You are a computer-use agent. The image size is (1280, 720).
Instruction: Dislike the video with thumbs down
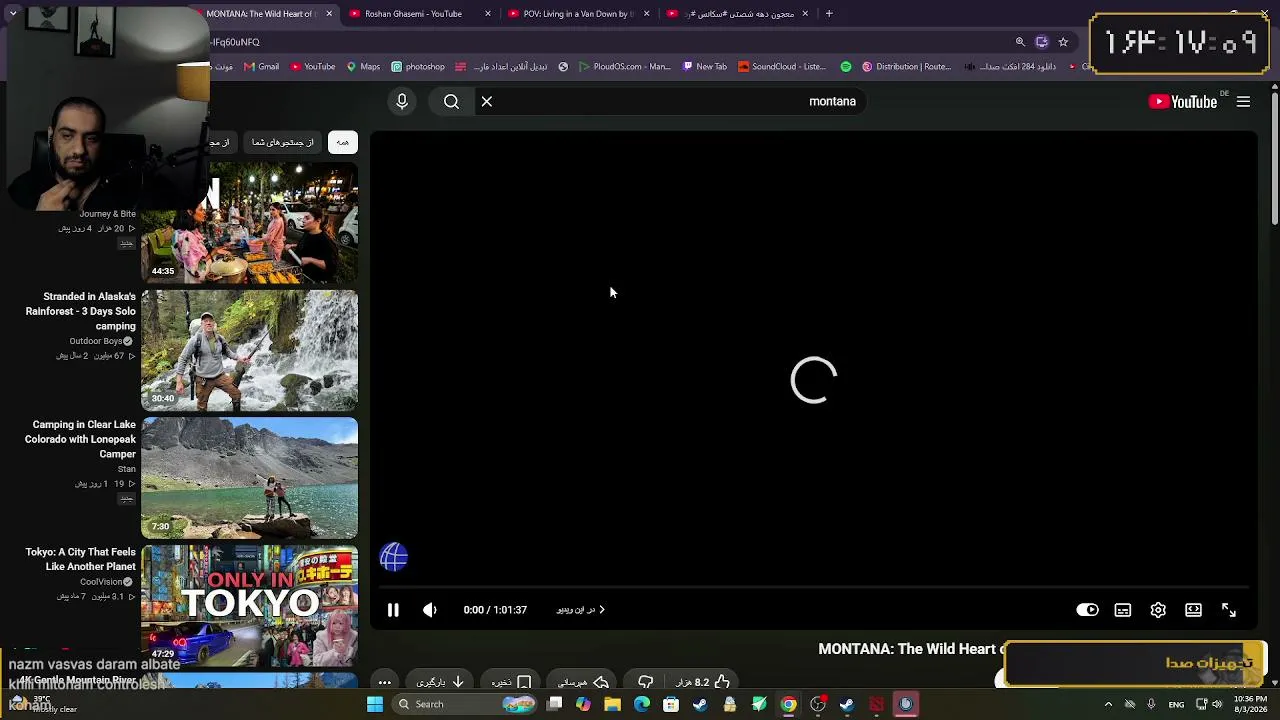coord(646,682)
